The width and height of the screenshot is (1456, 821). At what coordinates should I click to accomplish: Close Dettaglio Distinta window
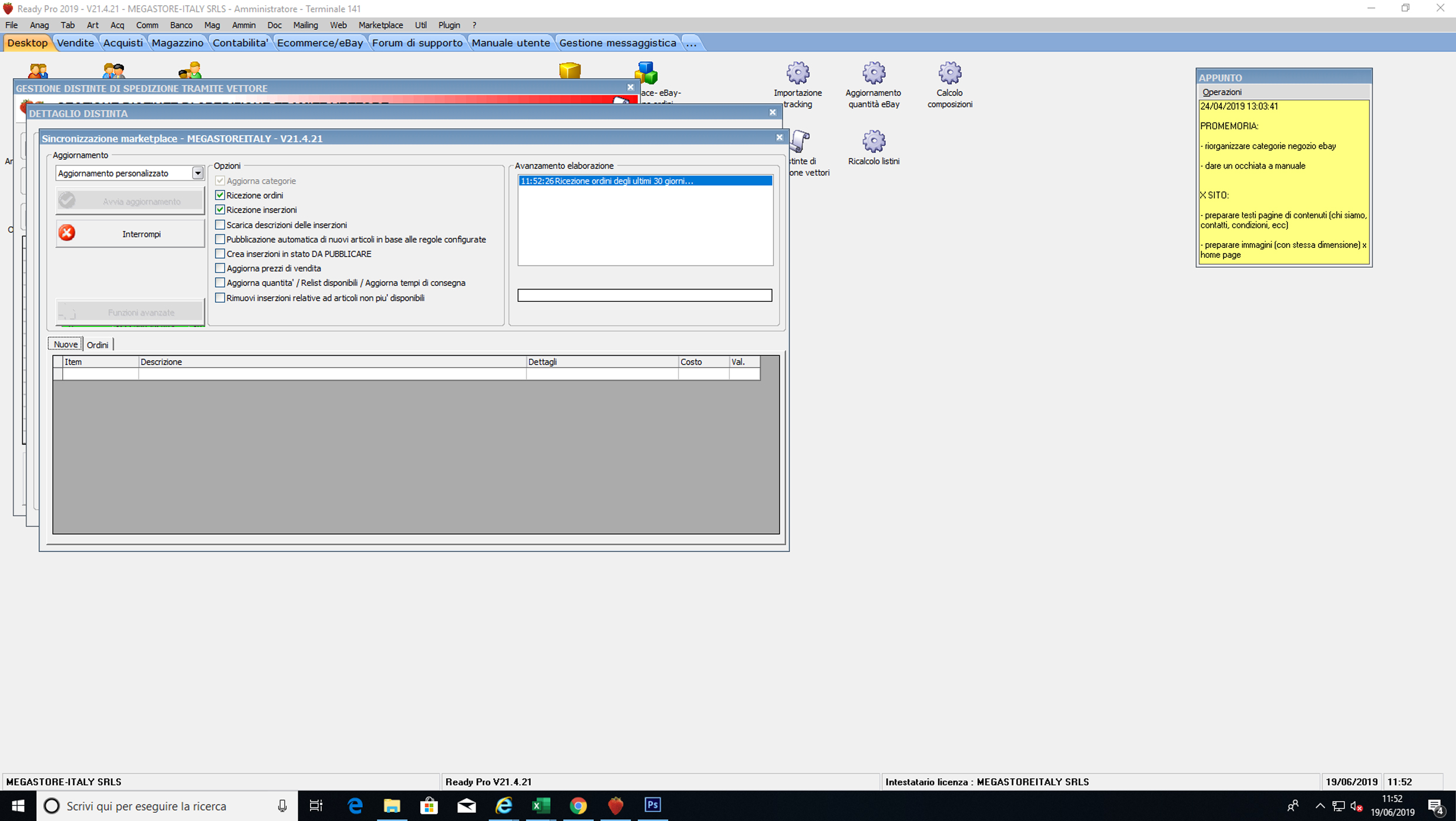pos(773,112)
